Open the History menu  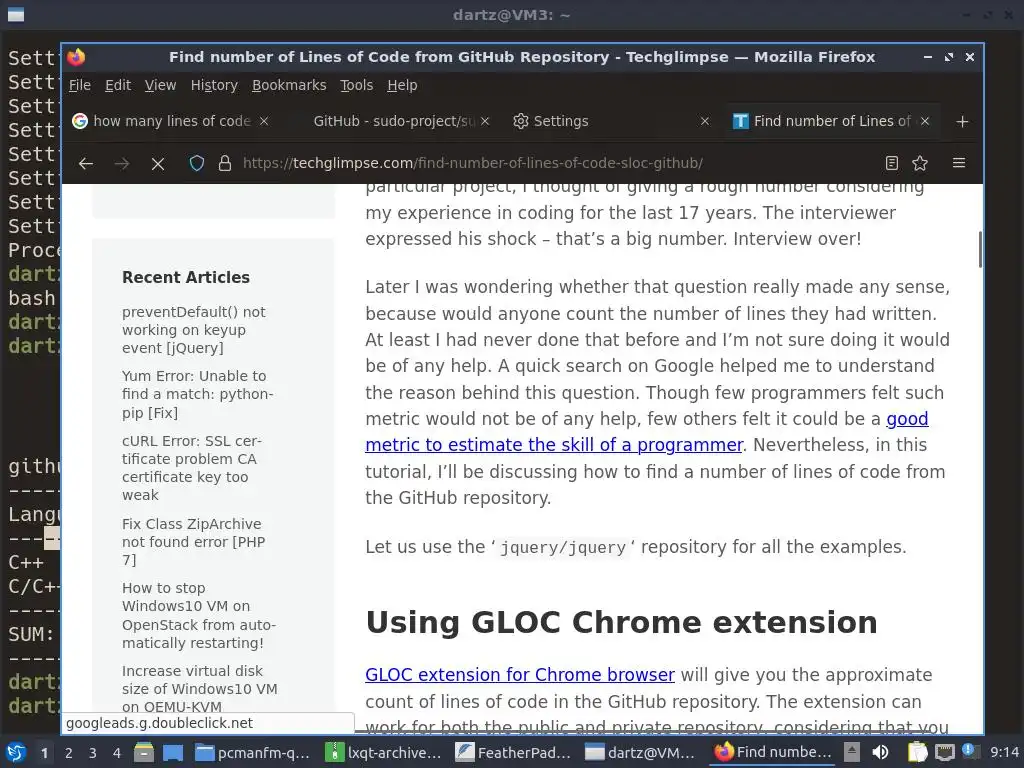click(214, 86)
